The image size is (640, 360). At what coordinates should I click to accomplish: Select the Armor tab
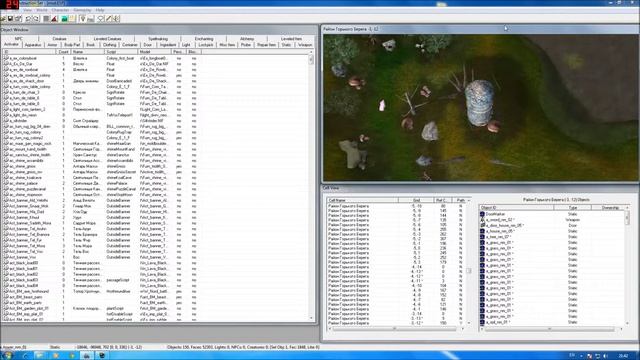click(52, 45)
